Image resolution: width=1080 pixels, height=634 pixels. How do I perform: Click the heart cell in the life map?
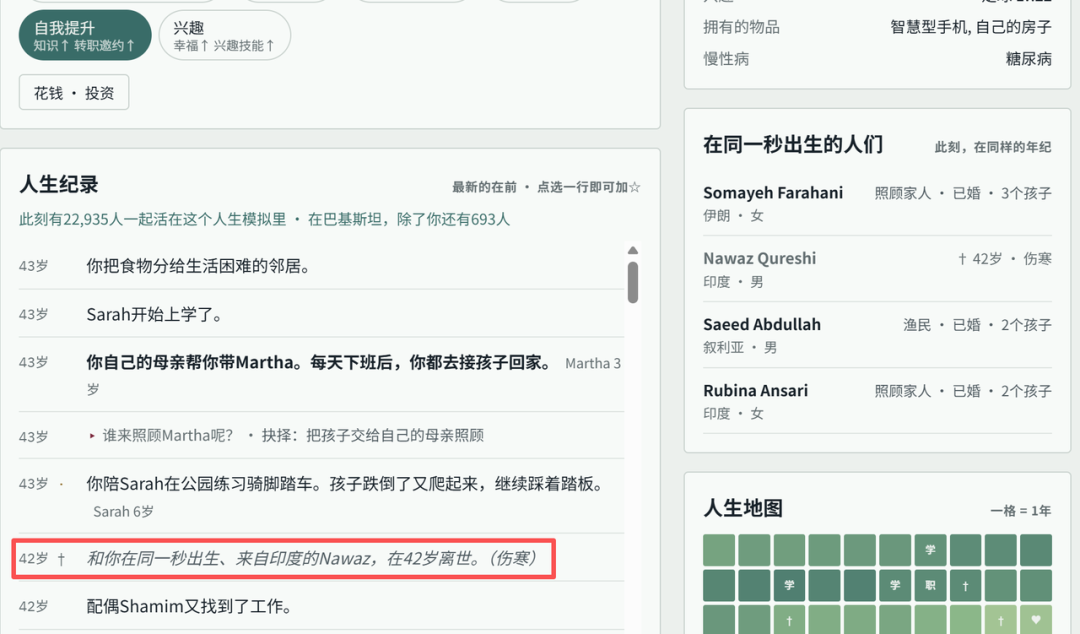(1035, 620)
